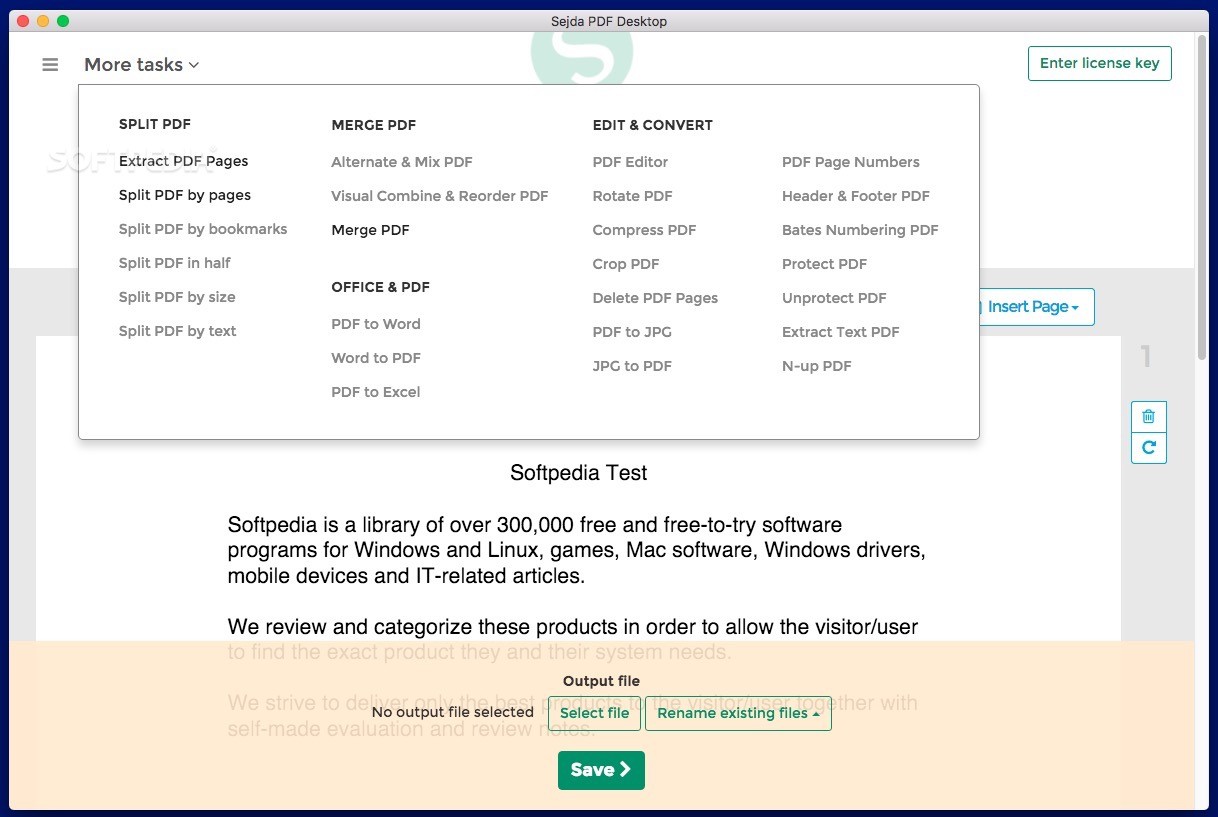The width and height of the screenshot is (1218, 817).
Task: Choose PDF to JPG
Action: coord(632,332)
